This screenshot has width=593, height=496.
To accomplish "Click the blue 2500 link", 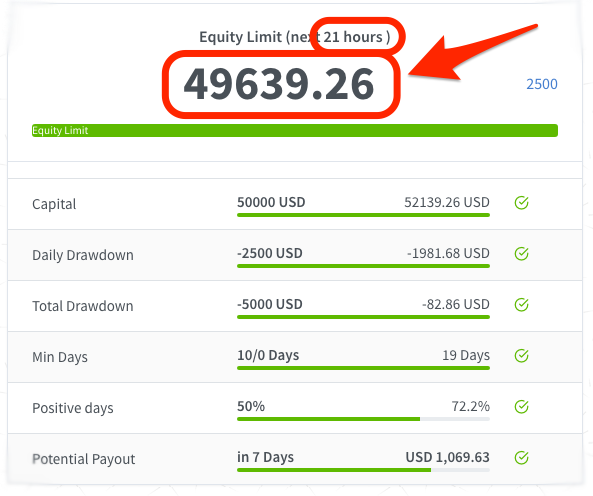I will click(542, 84).
